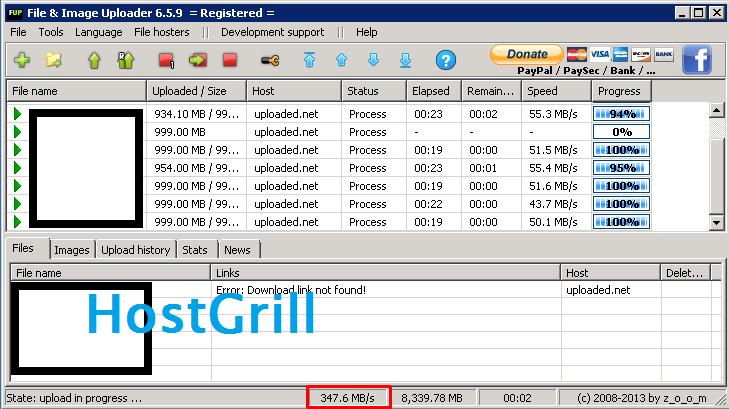
Task: Open the Facebook page icon
Action: click(x=697, y=60)
